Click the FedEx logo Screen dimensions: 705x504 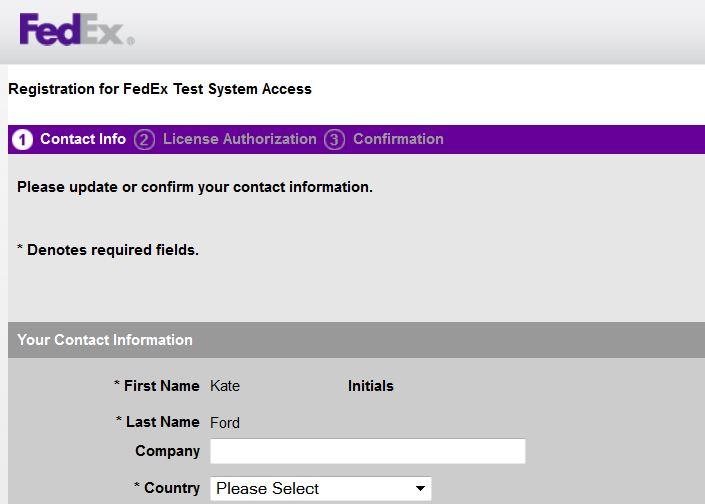click(x=76, y=30)
